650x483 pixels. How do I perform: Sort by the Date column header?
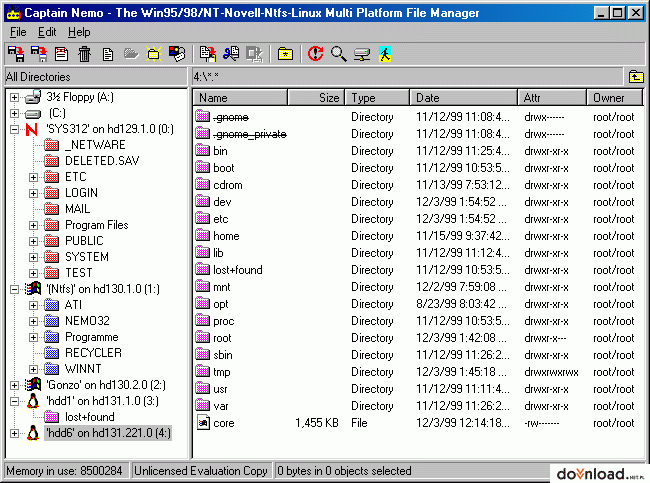click(464, 98)
